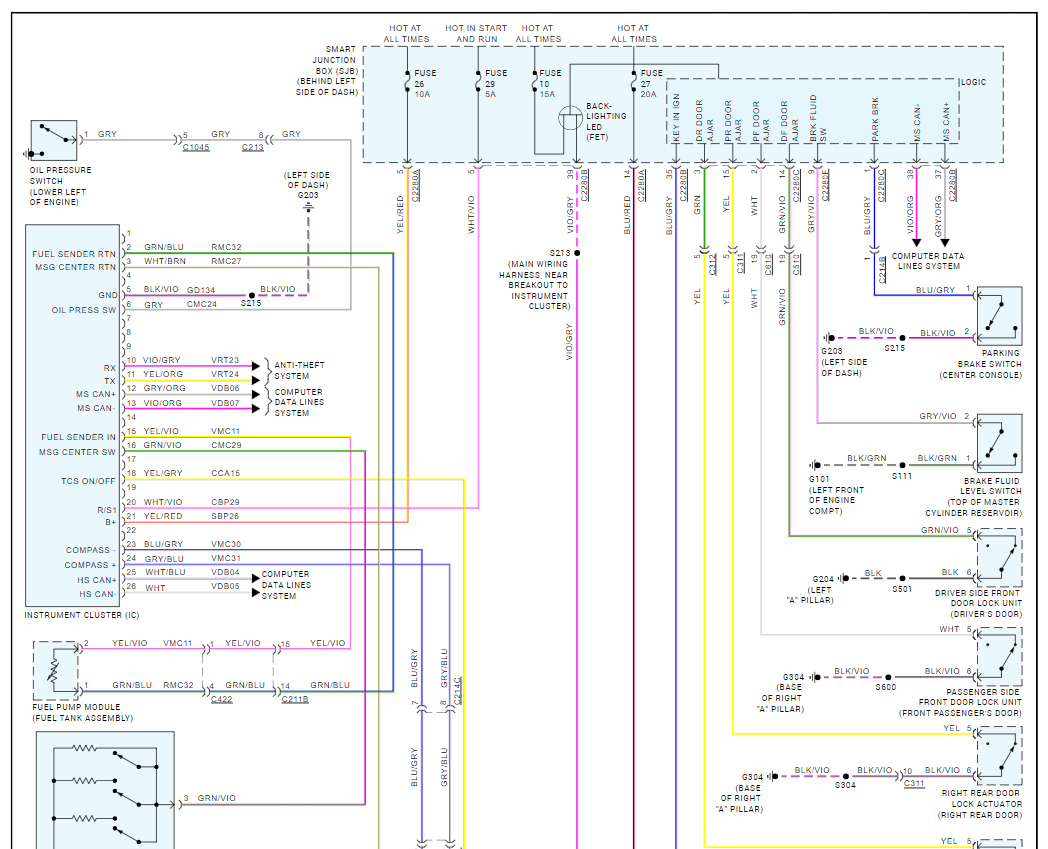Image resolution: width=1048 pixels, height=849 pixels.
Task: Click the S213 splice dot on VIO/GRY wire
Action: [577, 253]
